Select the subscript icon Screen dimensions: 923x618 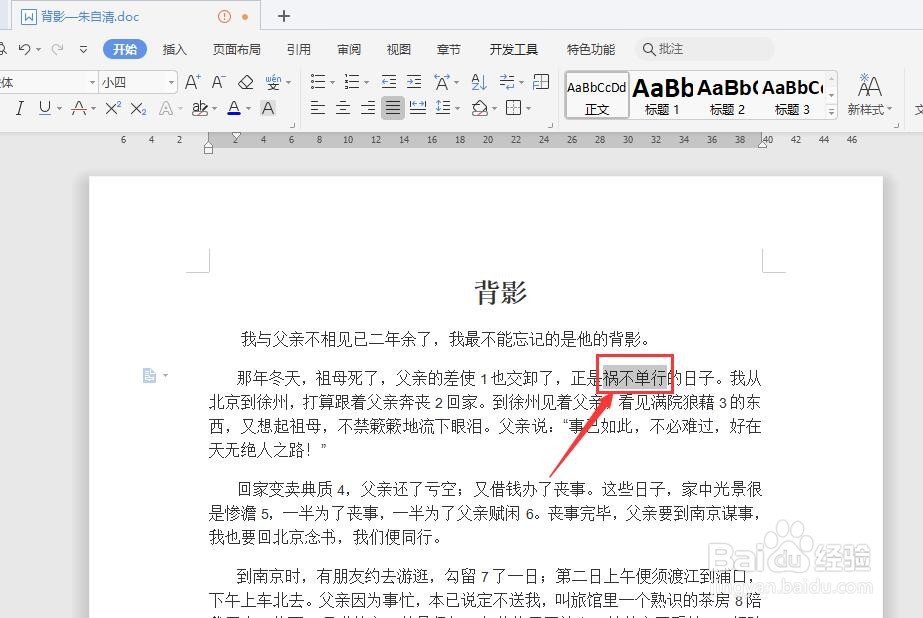[138, 106]
